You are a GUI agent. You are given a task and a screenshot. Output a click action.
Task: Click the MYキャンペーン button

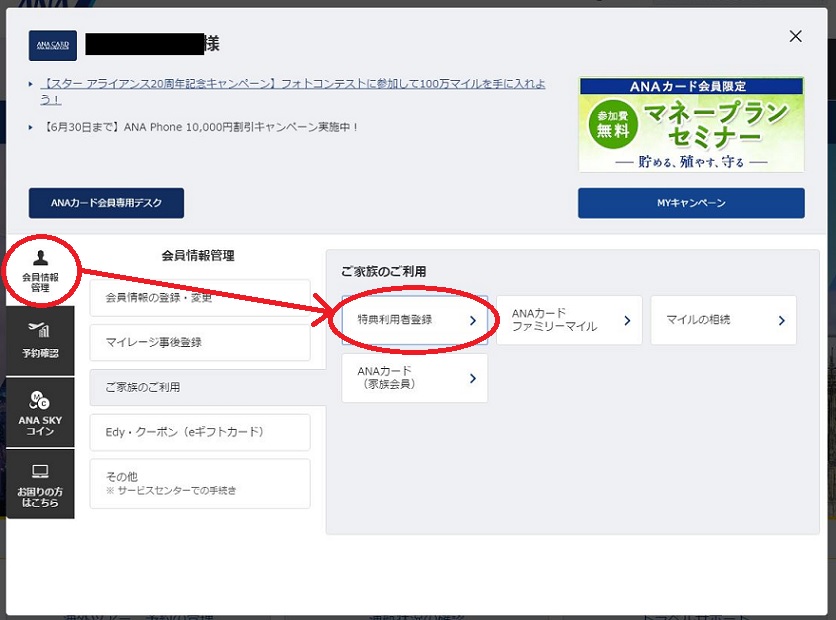(691, 203)
